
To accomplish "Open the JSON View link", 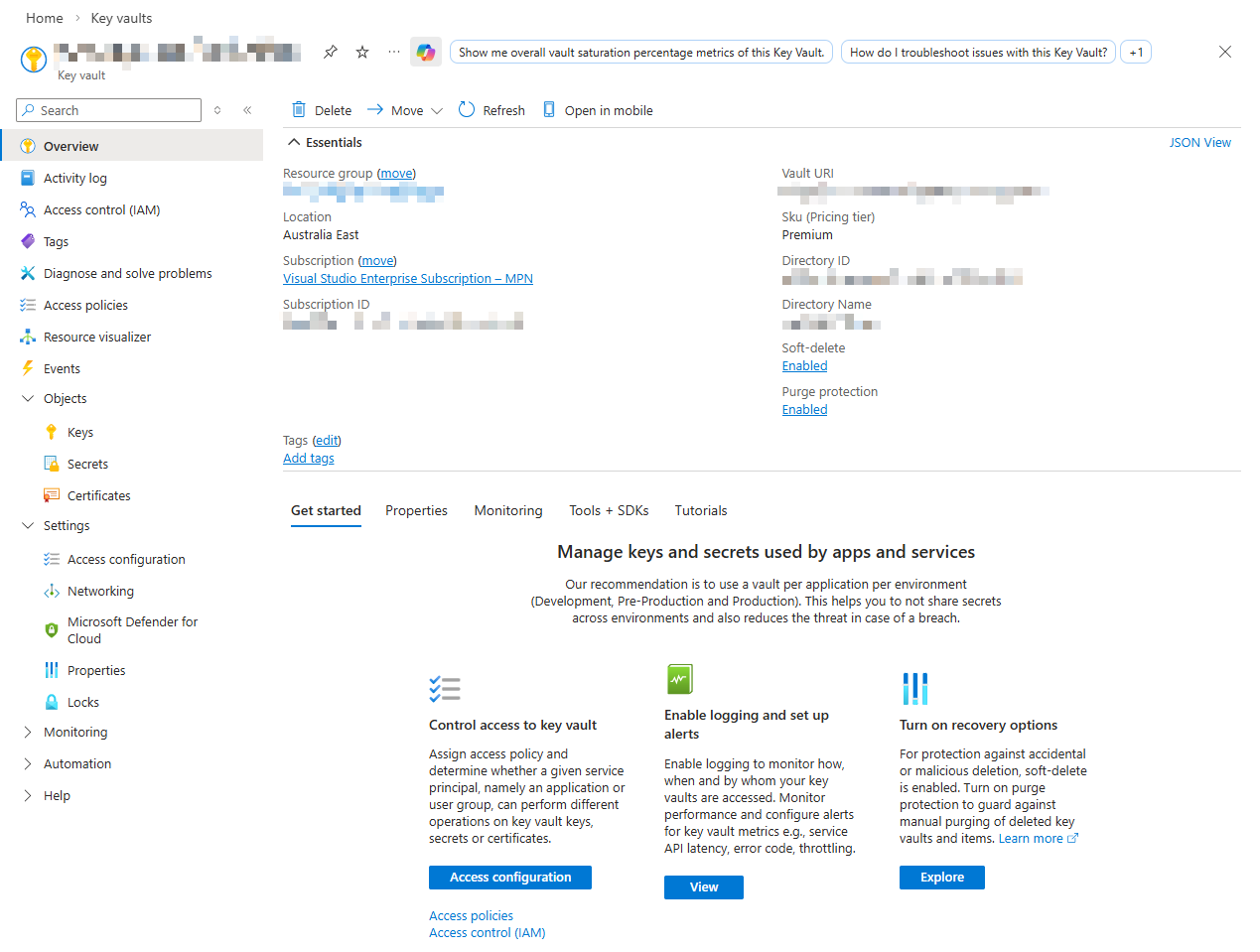I will (x=1199, y=143).
